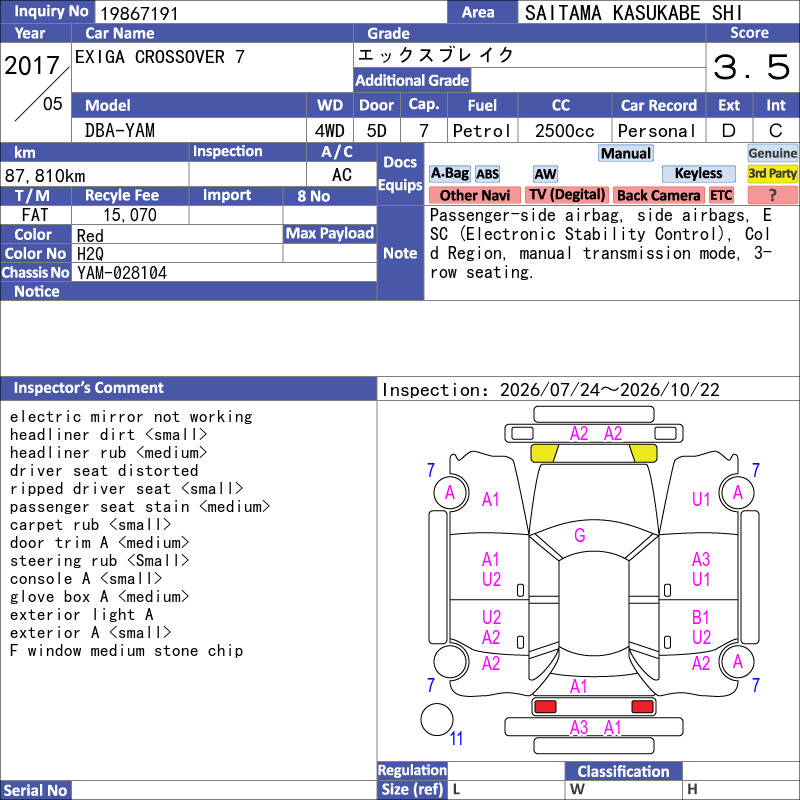Click the Other Navi badge

474,195
